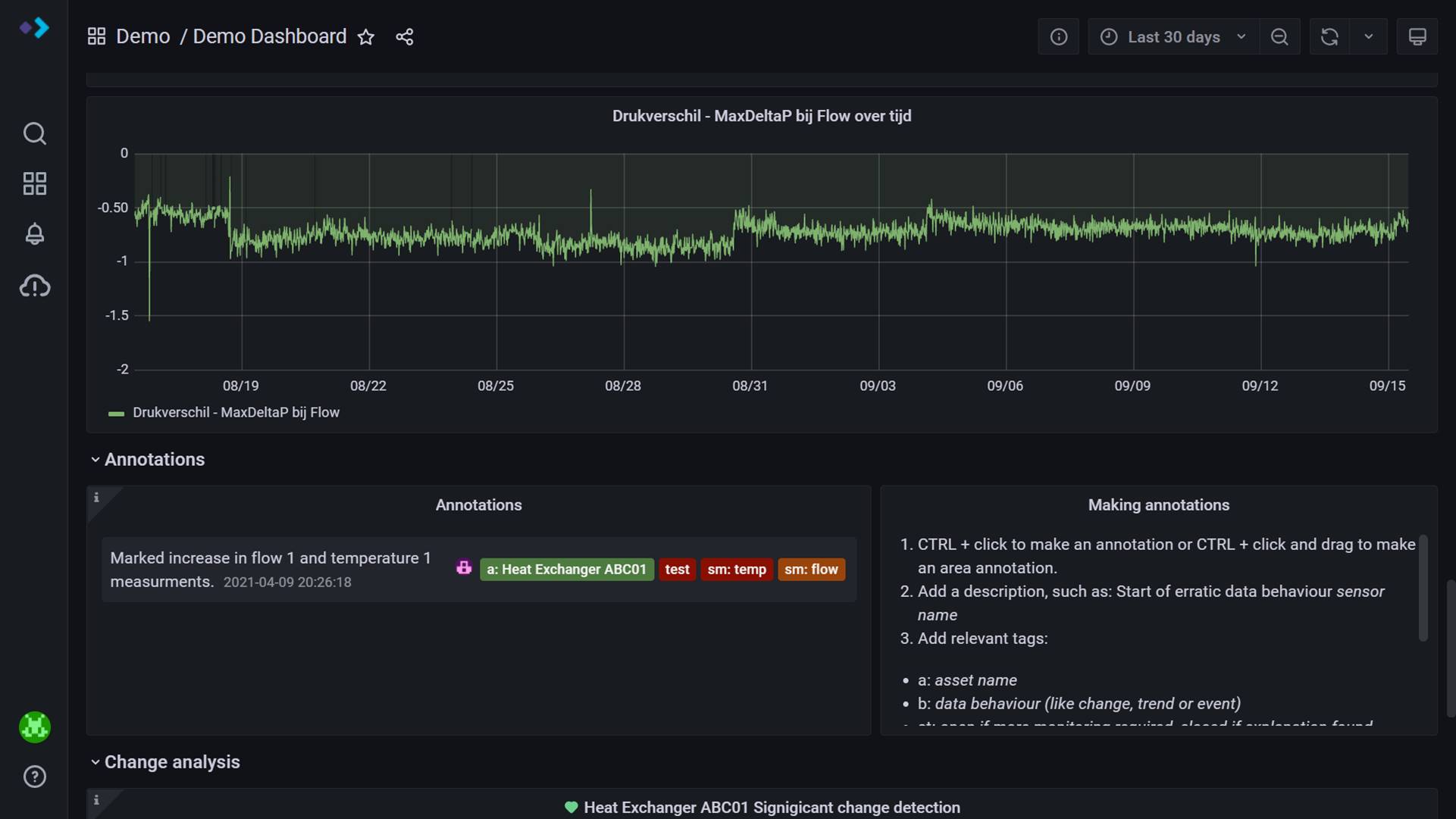Open the alerting bell icon

click(x=34, y=234)
